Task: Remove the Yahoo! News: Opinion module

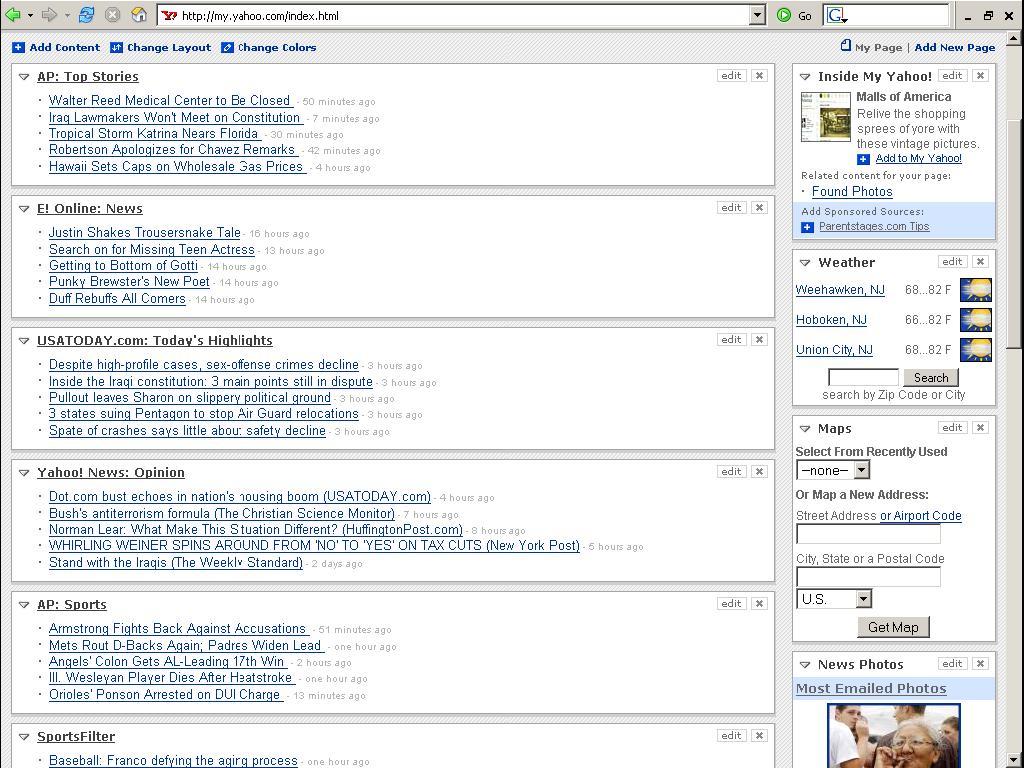Action: [759, 472]
